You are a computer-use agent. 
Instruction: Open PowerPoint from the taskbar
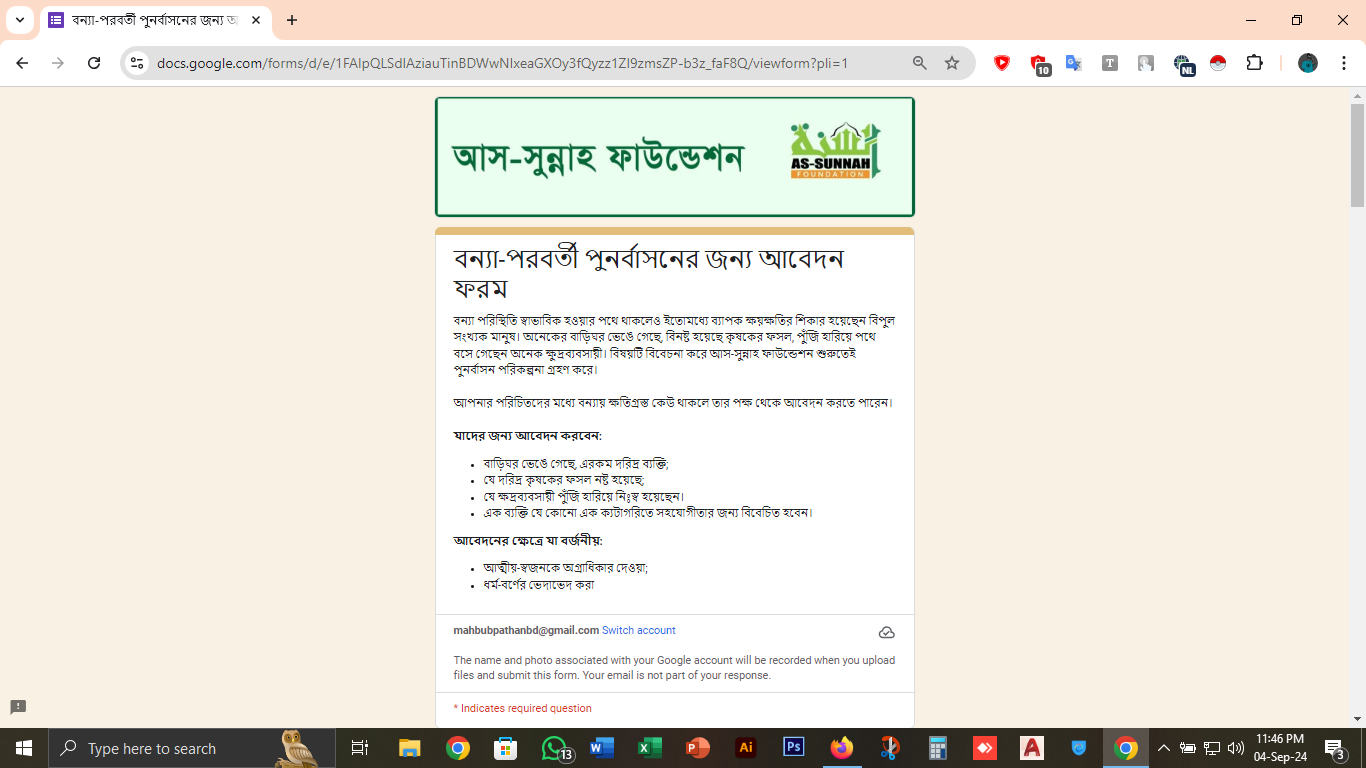click(698, 748)
